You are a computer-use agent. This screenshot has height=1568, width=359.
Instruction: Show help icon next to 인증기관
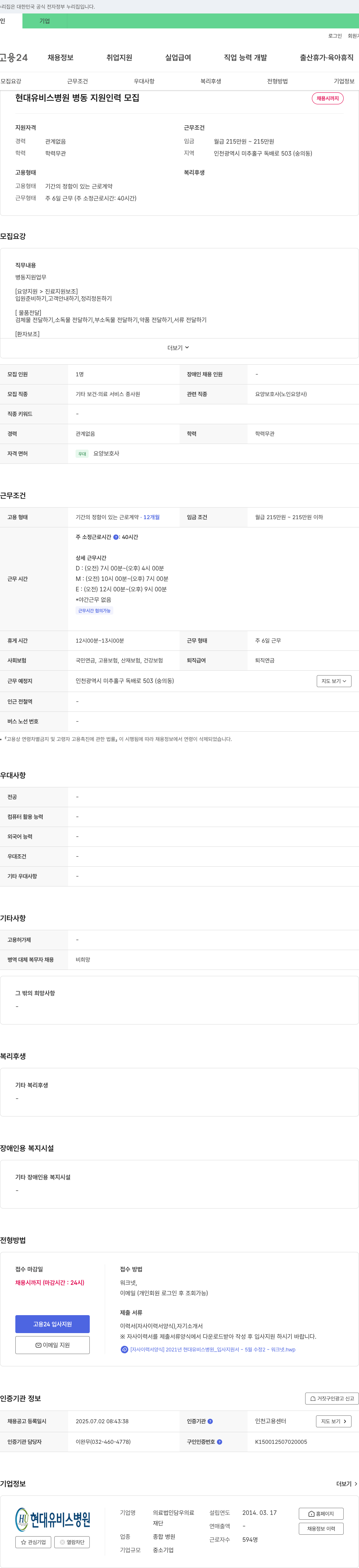tap(210, 1422)
